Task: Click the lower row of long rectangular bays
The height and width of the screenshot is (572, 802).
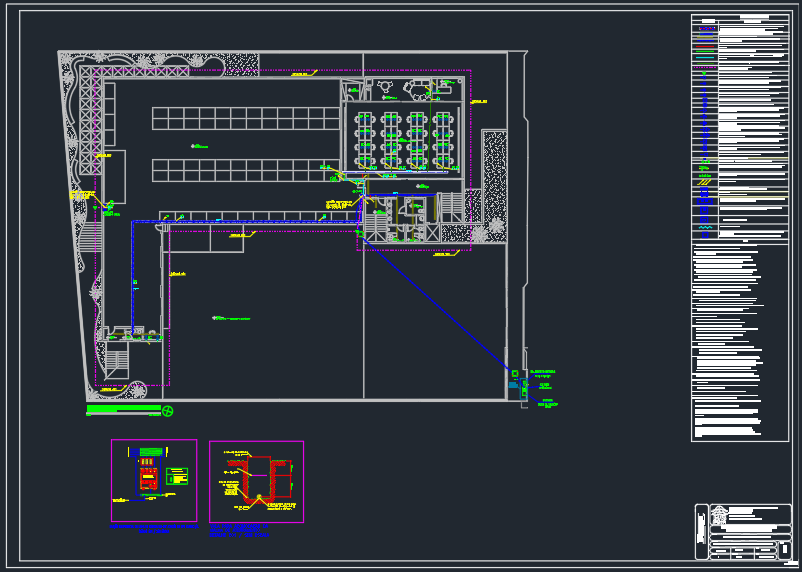Action: coord(246,170)
